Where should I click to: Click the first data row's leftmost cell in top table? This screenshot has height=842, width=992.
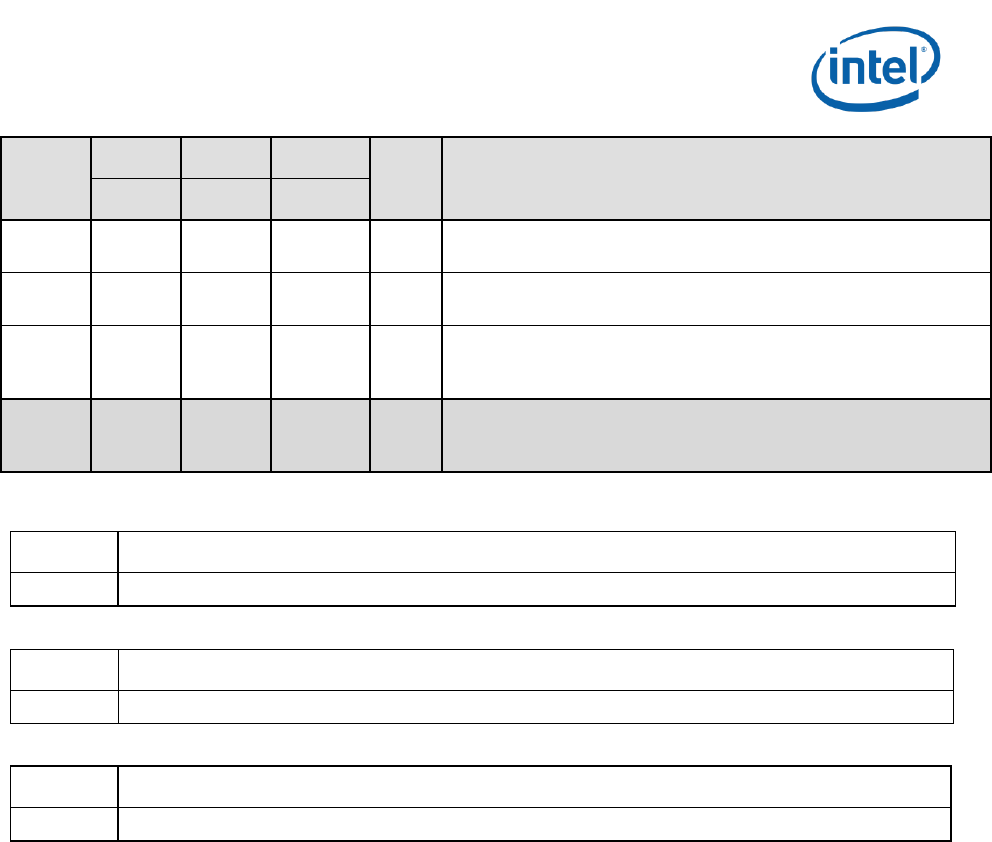point(46,246)
